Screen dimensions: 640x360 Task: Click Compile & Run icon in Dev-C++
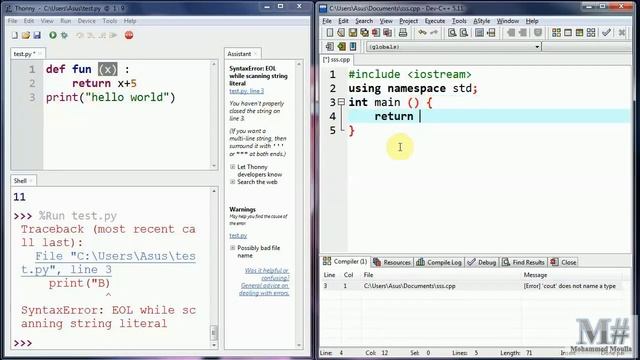579,33
